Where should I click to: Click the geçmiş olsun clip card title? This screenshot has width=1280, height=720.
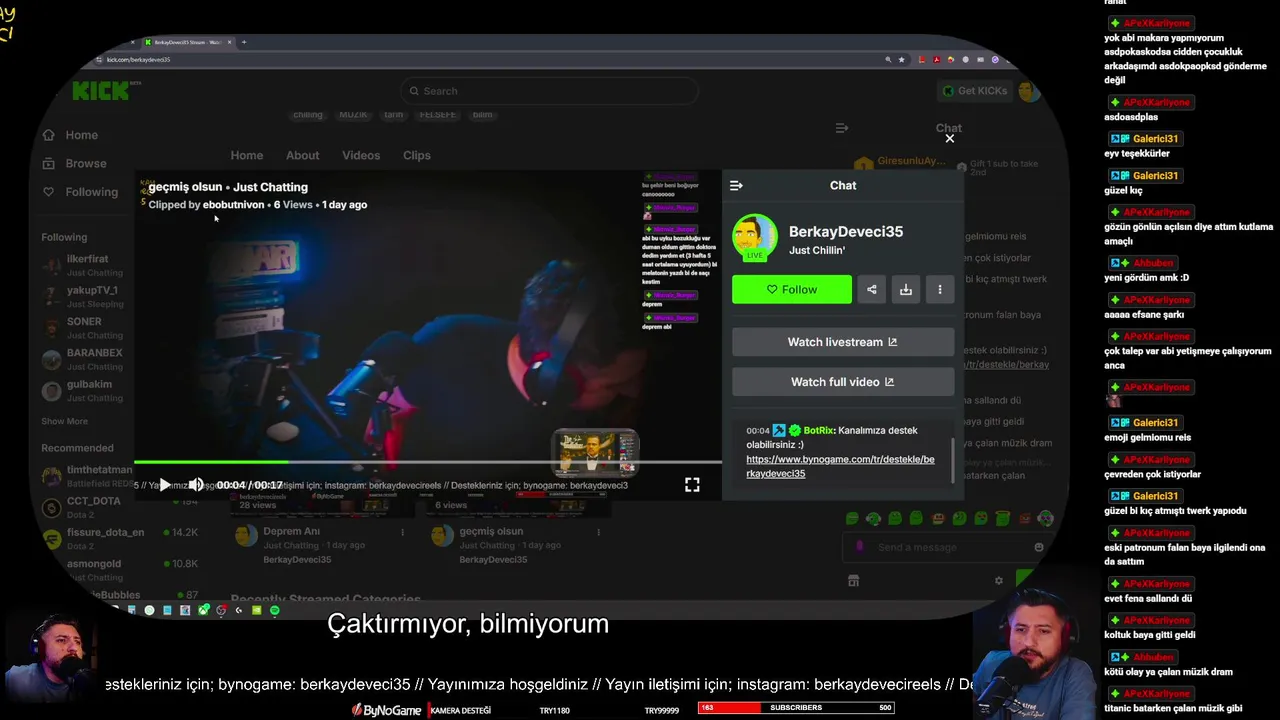point(491,532)
